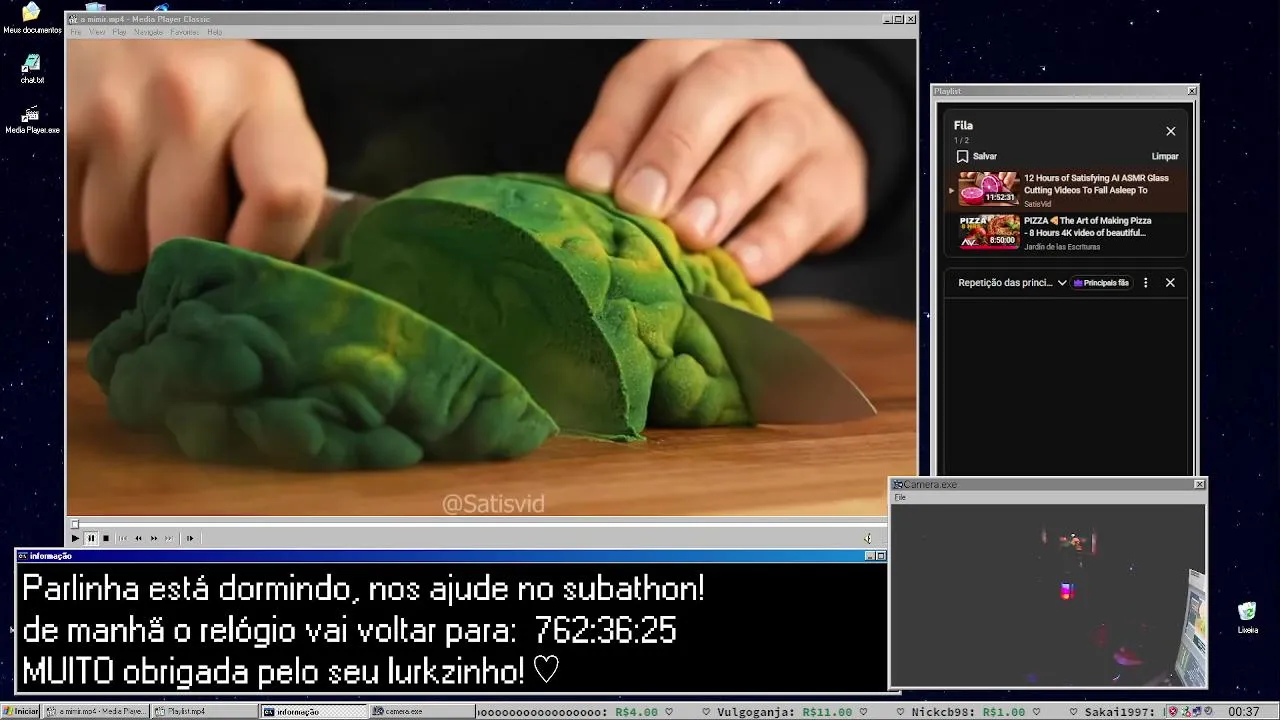
Task: Fast-forward the video playback
Action: (x=153, y=538)
